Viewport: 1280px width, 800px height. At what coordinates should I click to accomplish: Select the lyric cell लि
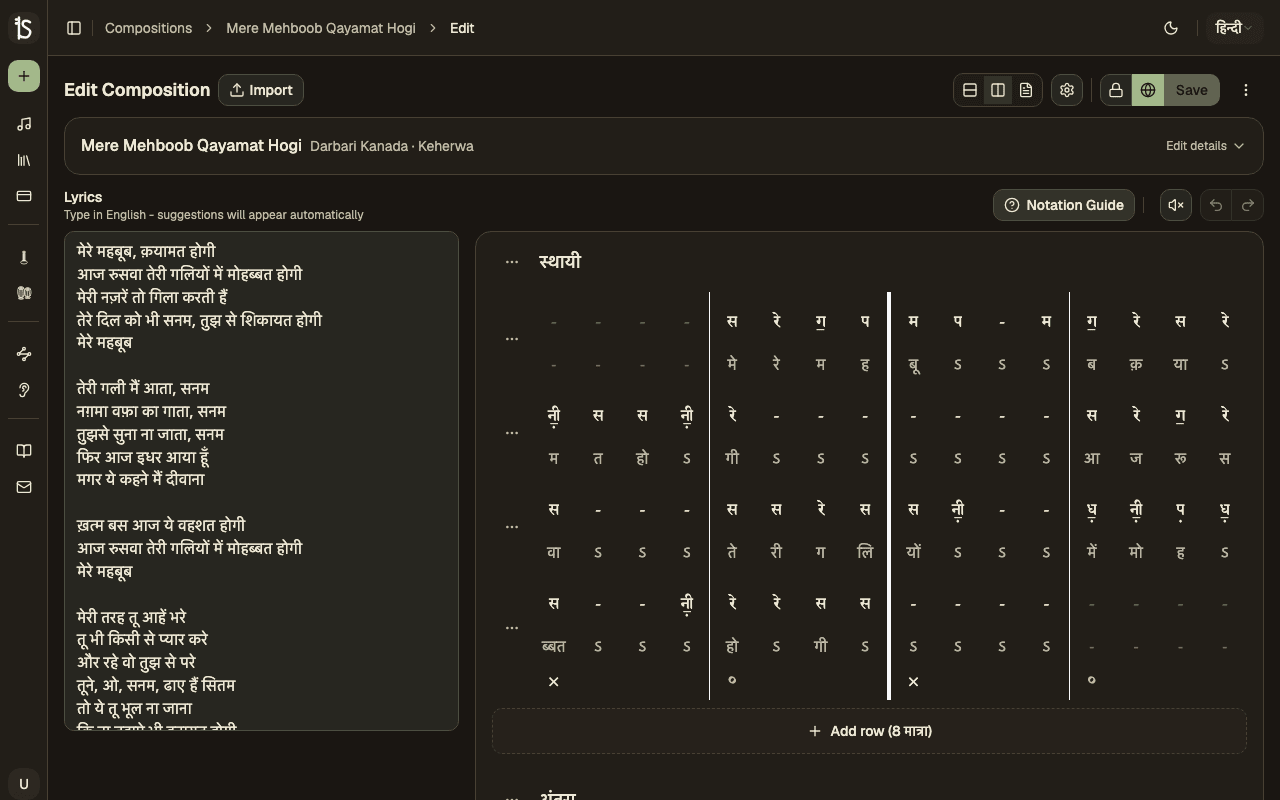coord(865,553)
